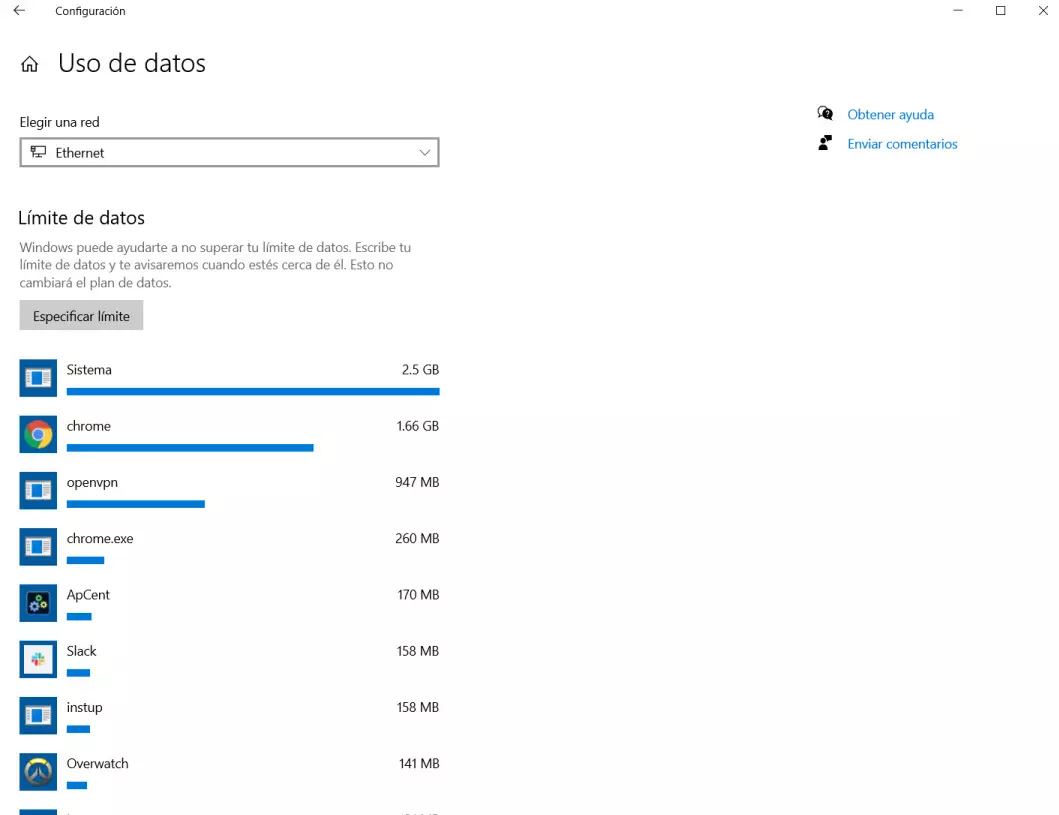
Task: Open the Obtener ayuda link
Action: (x=890, y=115)
